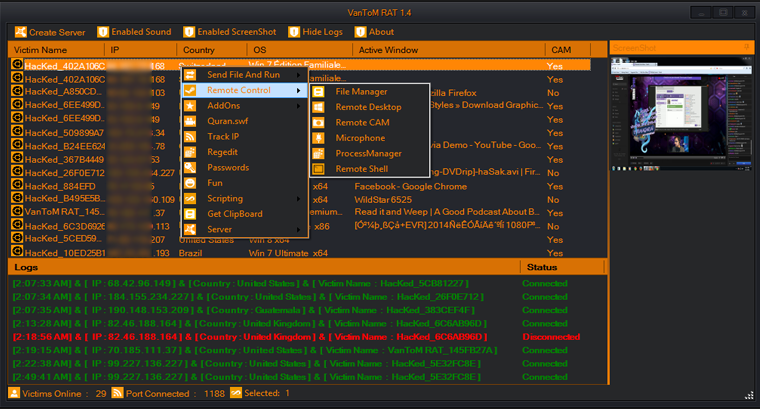This screenshot has height=409, width=760.
Task: Click the Quran.swf camera icon
Action: [190, 121]
